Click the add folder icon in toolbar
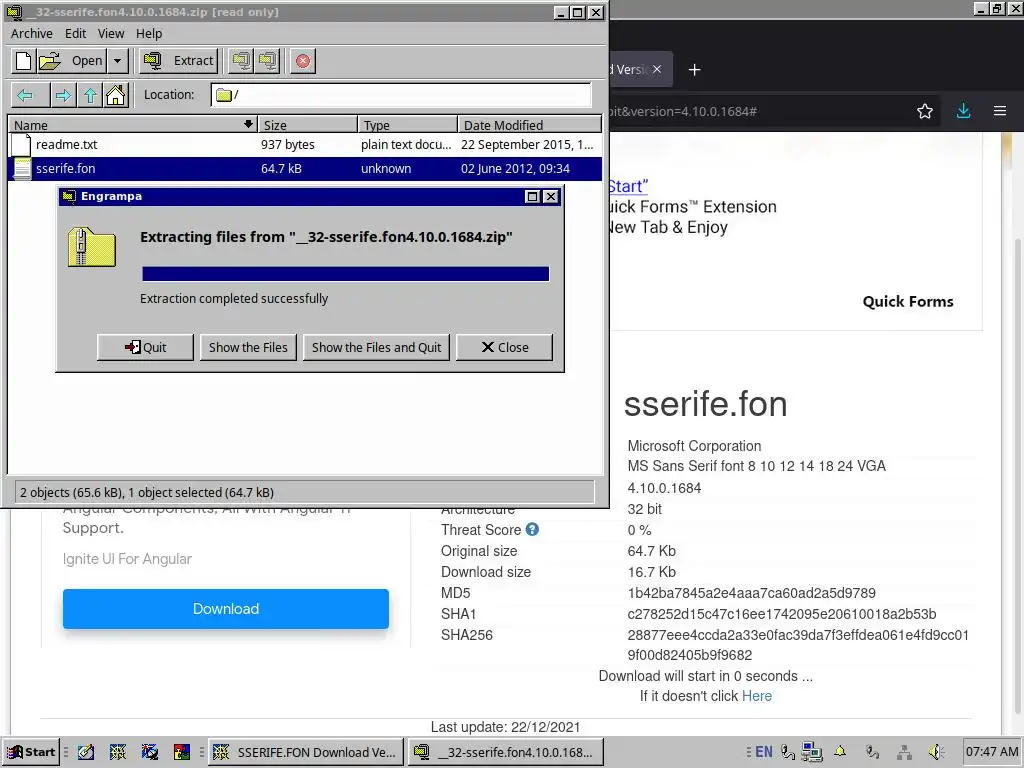Screen dimensions: 1024x768 click(x=268, y=61)
